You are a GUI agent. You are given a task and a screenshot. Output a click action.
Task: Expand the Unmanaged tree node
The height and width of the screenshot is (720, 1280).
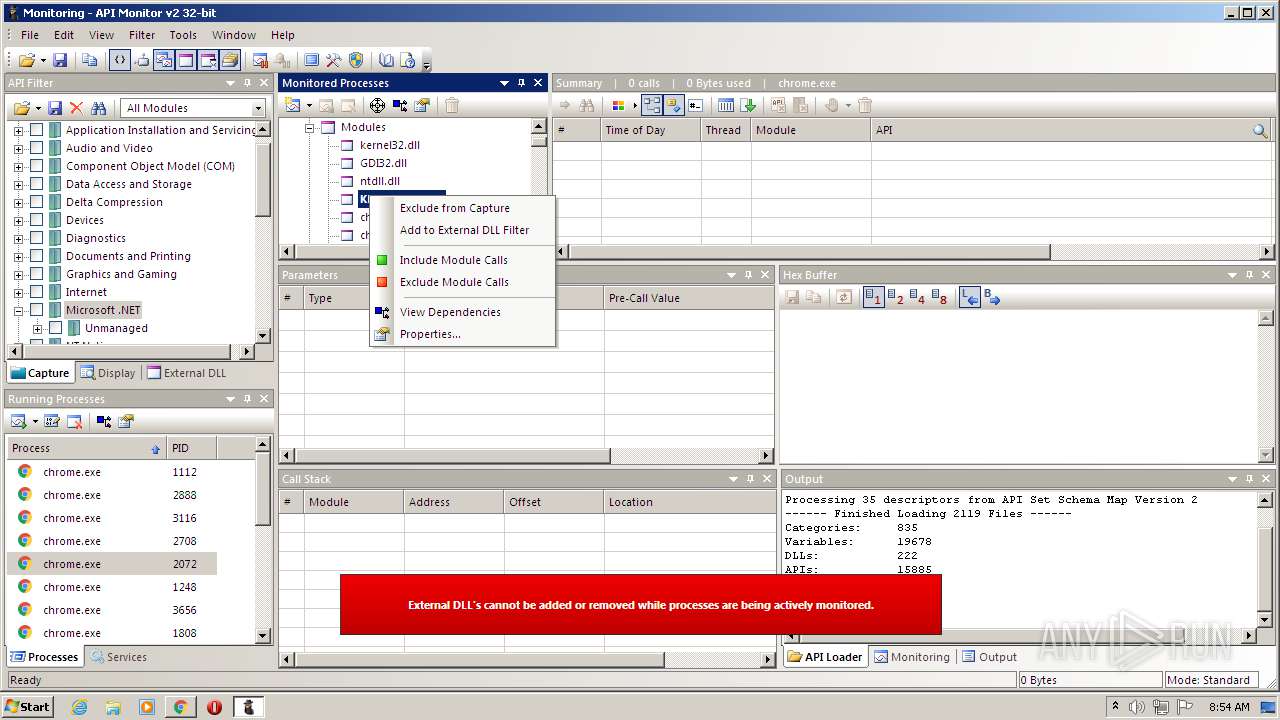click(37, 328)
